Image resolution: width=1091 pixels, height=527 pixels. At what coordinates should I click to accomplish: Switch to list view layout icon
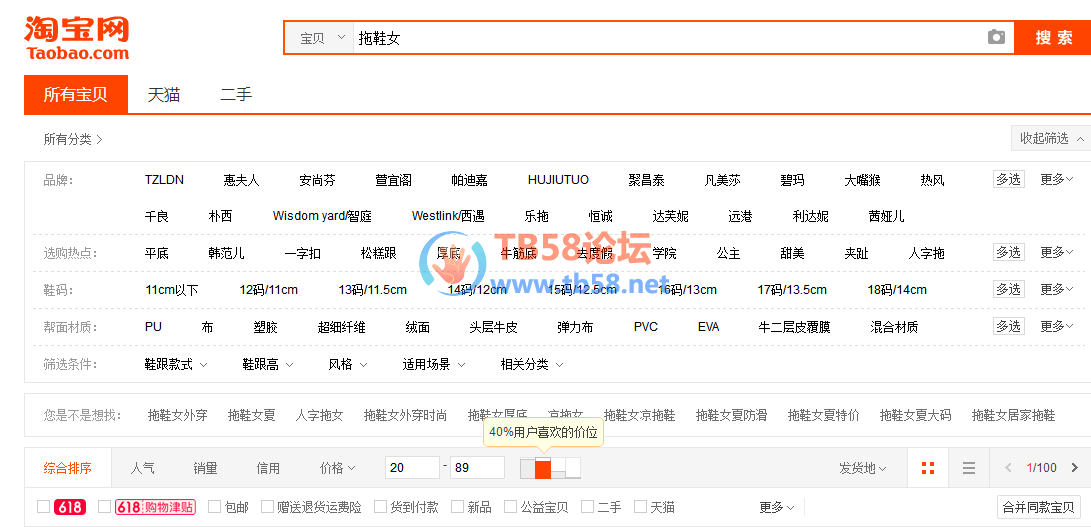[969, 468]
